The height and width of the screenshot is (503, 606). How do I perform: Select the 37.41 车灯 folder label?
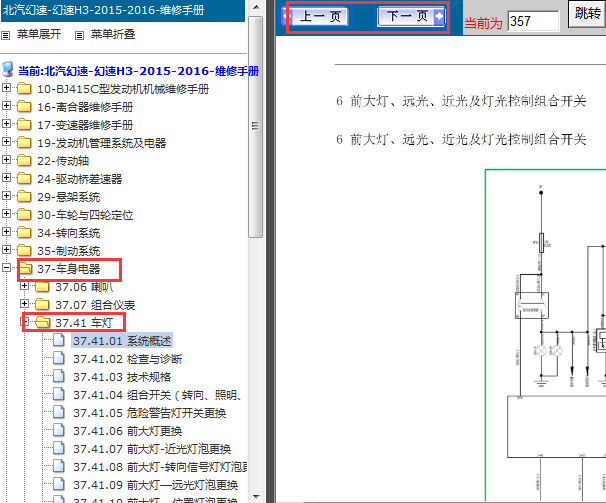(x=84, y=323)
